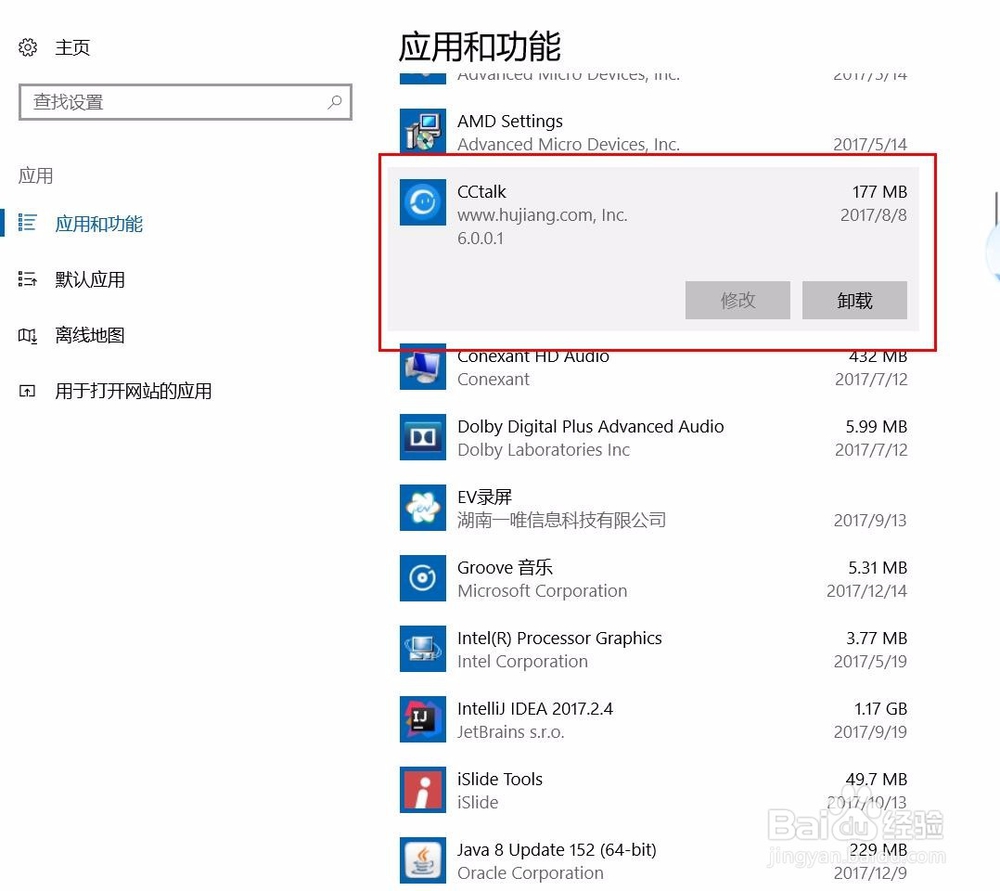
Task: Click the EV录屏 app icon
Action: click(x=423, y=508)
